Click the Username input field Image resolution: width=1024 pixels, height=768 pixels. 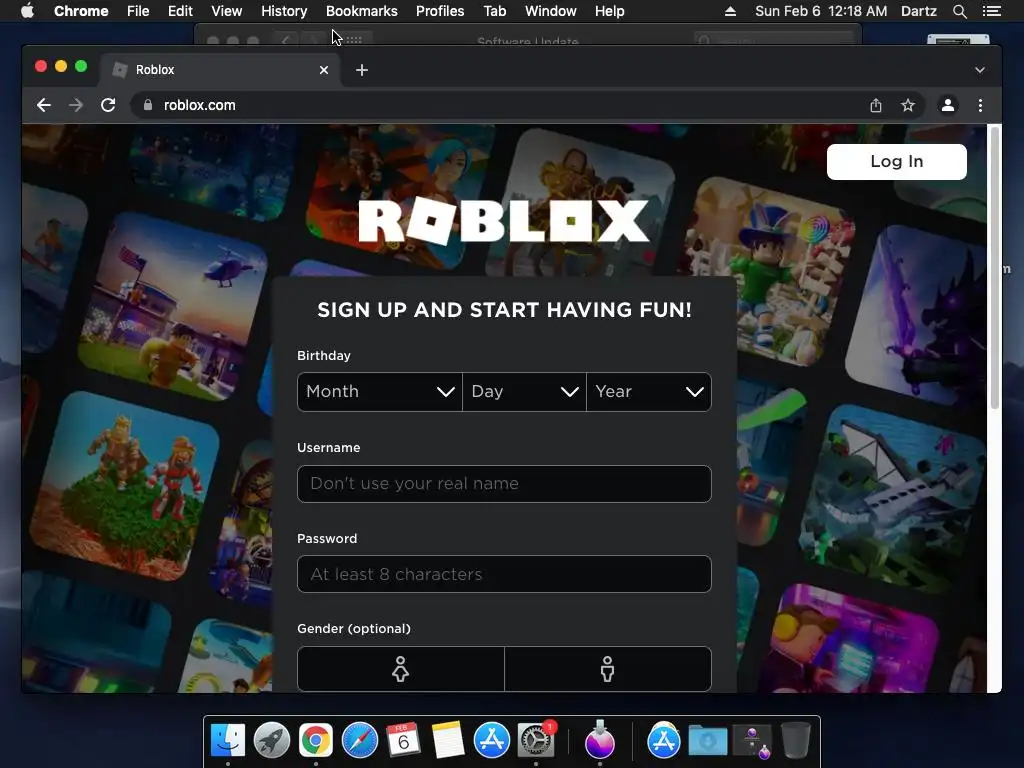click(504, 484)
